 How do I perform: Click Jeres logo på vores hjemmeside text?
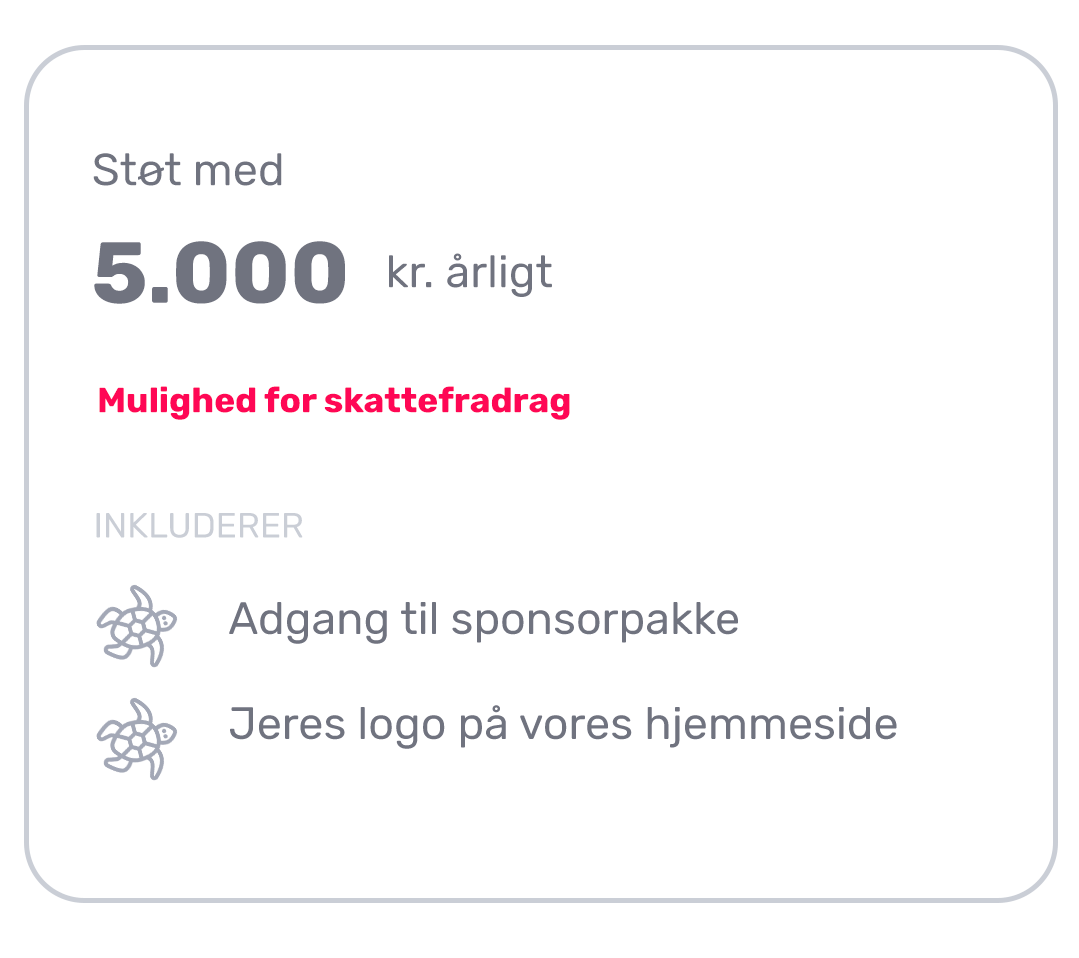click(563, 725)
